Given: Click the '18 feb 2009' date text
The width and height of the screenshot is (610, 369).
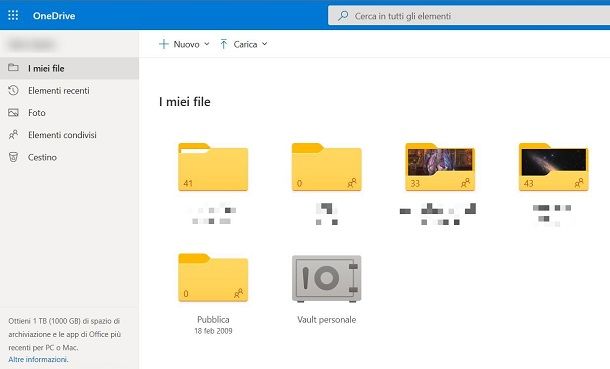Looking at the screenshot, I should (213, 331).
